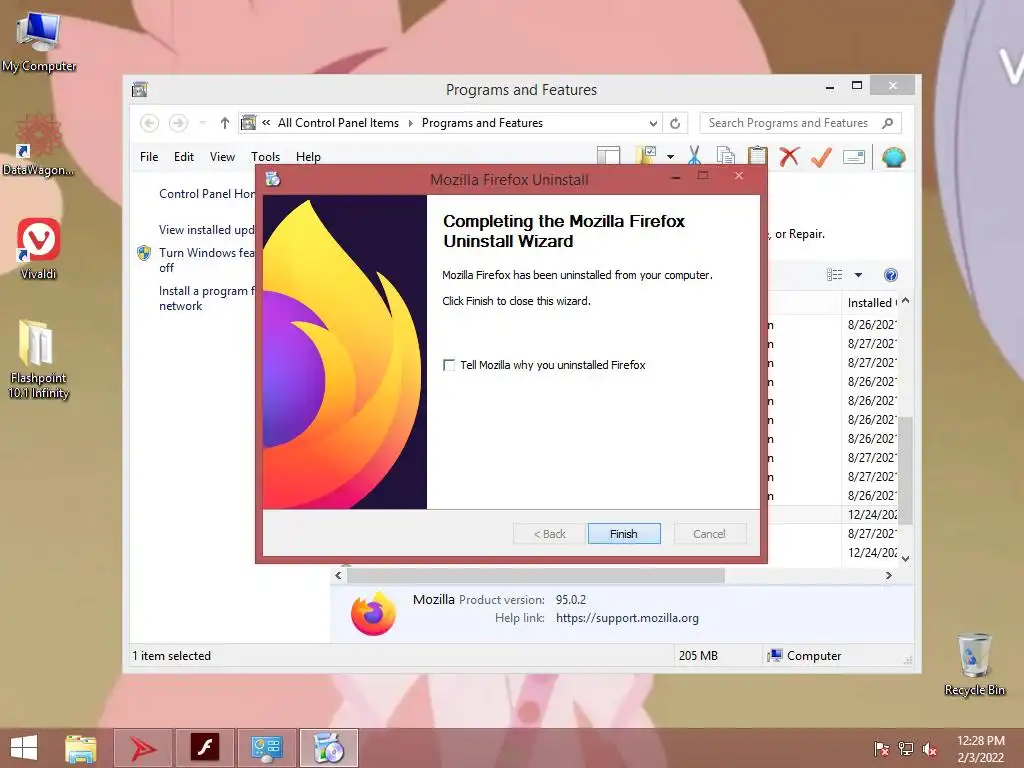Go up one level with the up arrow
The width and height of the screenshot is (1024, 768).
(225, 123)
